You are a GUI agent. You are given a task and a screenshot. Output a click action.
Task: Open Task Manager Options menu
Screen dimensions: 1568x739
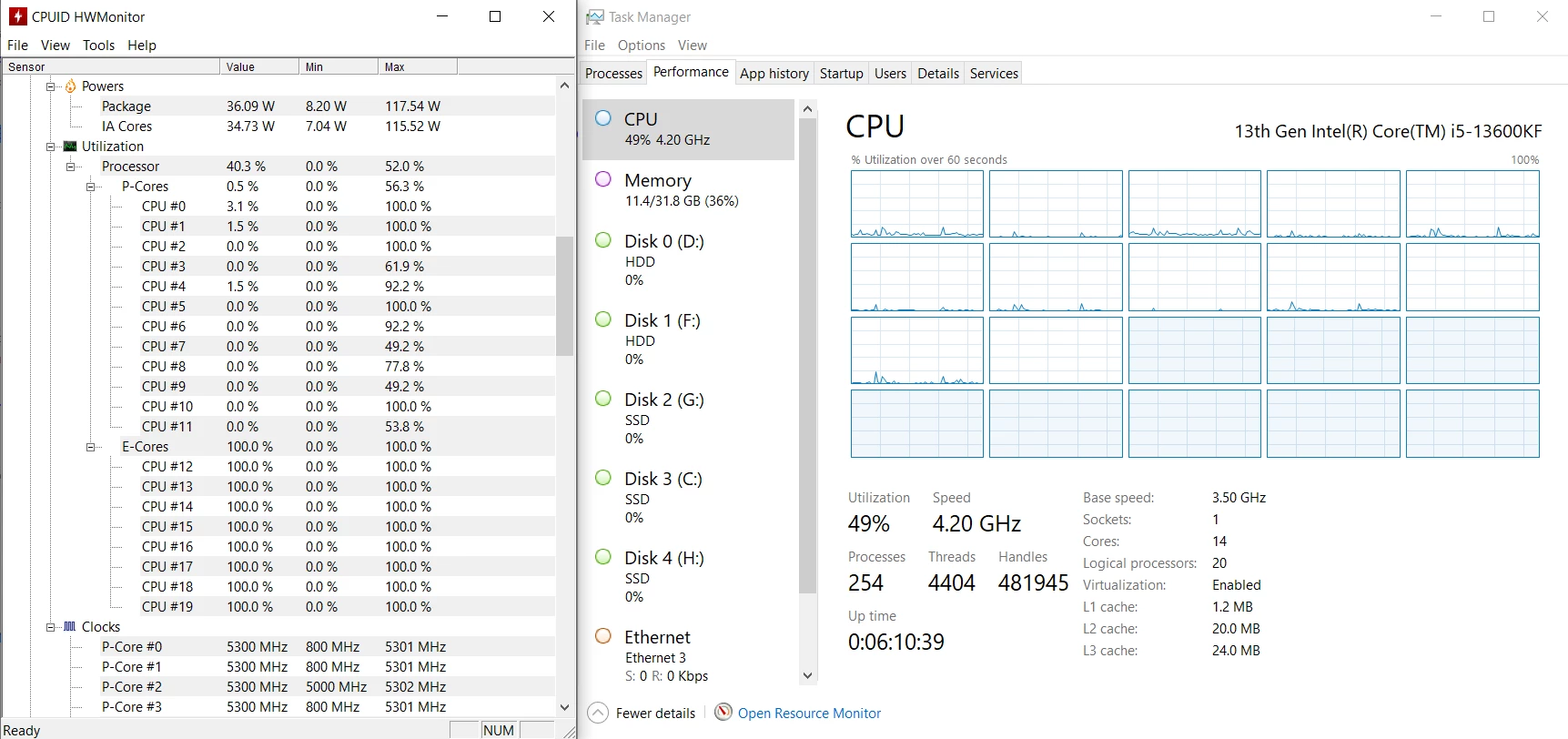642,45
